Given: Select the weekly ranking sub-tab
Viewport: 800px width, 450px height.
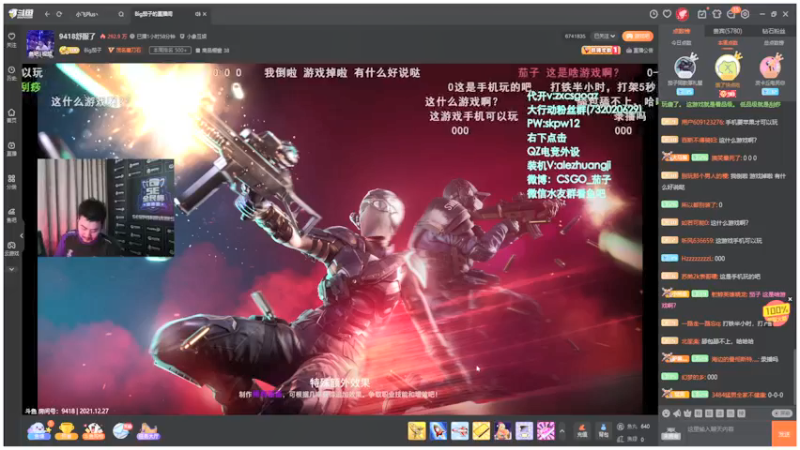Looking at the screenshot, I should tap(727, 43).
